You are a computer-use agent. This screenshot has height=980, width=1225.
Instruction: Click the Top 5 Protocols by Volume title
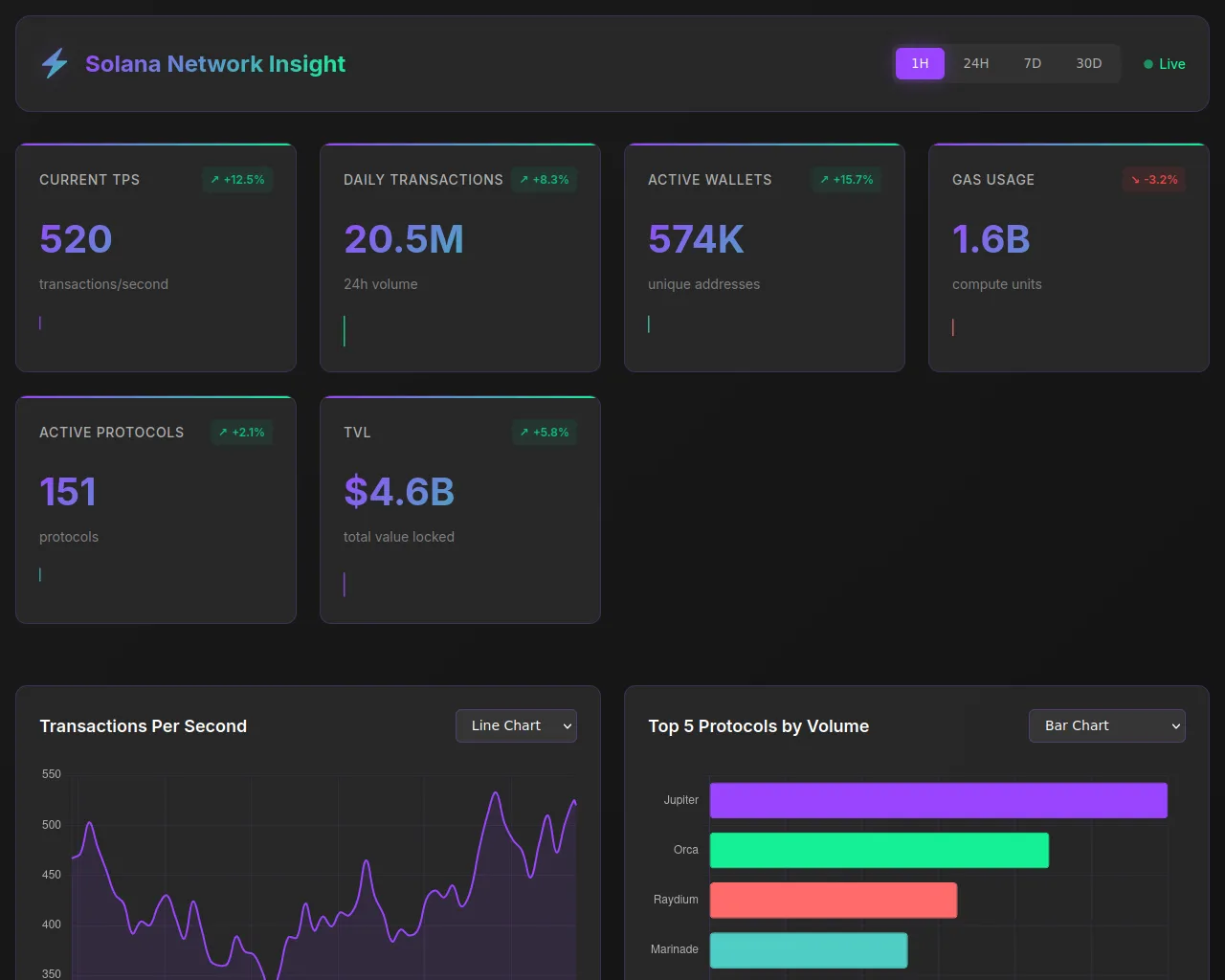tap(759, 726)
